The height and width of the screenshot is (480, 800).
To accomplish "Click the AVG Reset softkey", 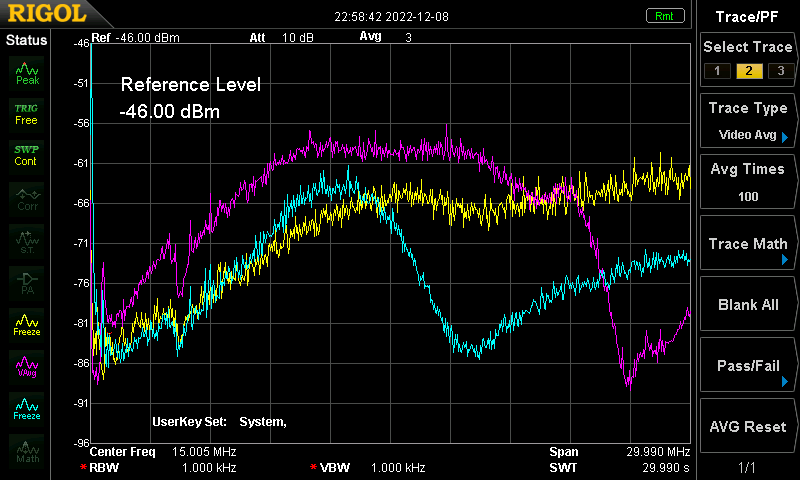I will coord(747,426).
